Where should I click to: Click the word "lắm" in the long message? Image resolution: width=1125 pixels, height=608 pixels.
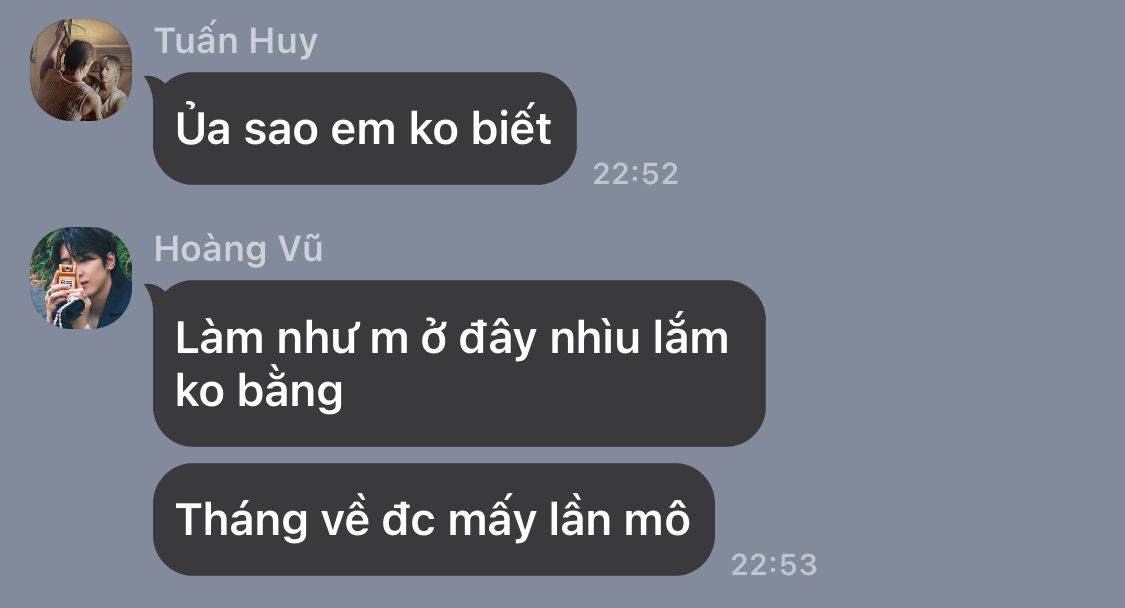(690, 335)
